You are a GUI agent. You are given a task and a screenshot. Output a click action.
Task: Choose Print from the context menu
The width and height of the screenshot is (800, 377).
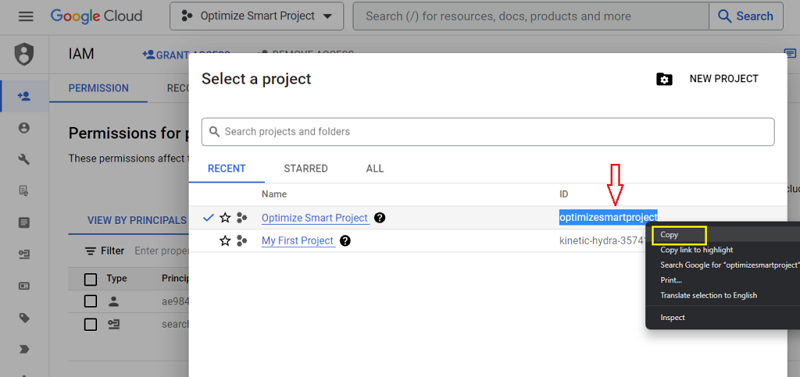[671, 280]
